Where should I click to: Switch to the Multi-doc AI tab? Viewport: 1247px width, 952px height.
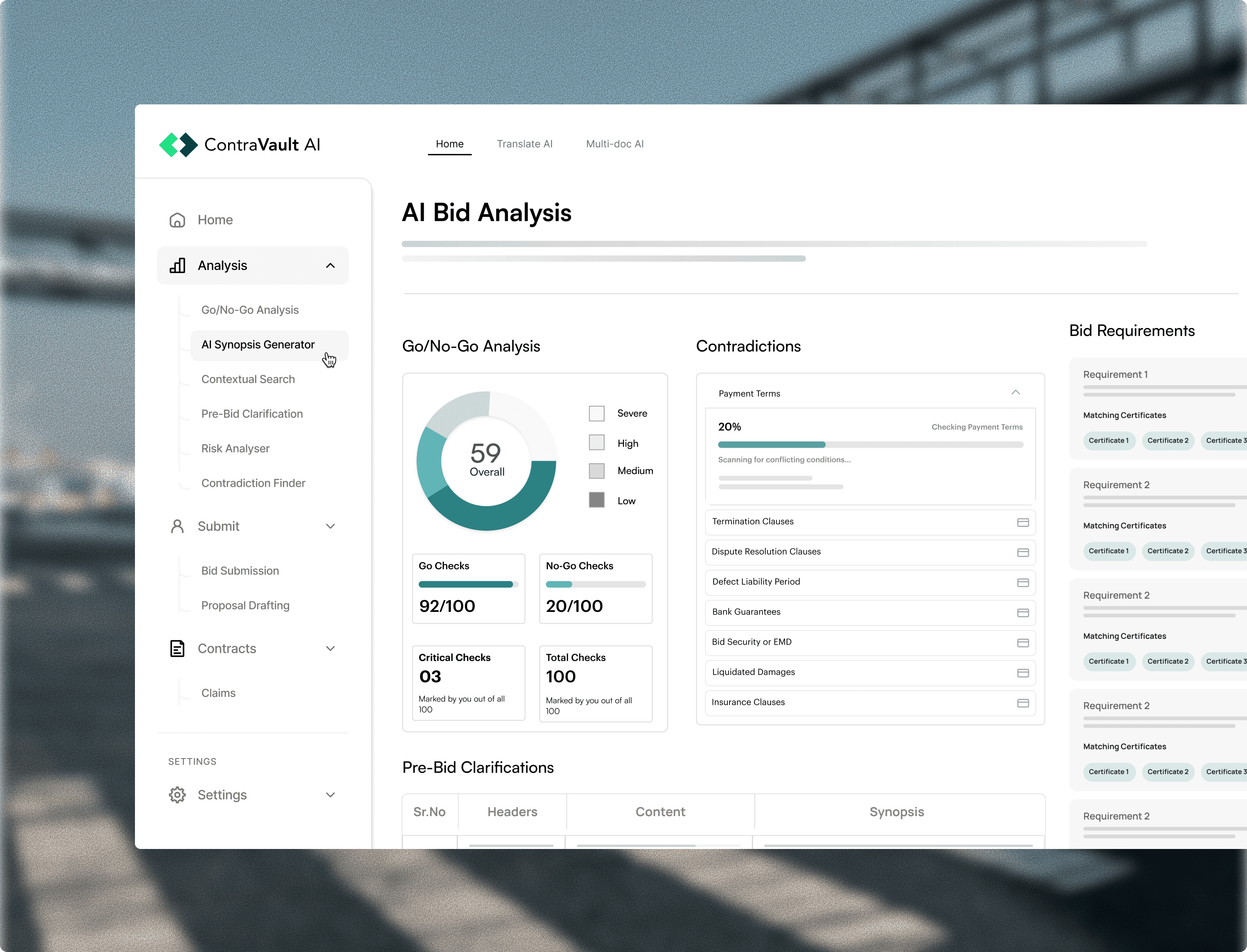point(615,144)
